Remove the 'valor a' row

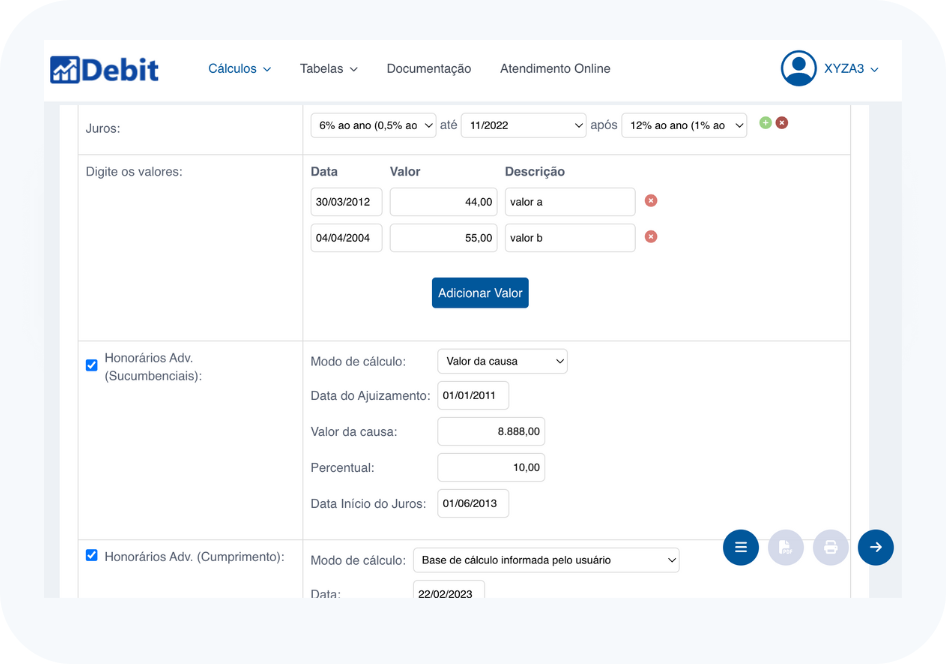pyautogui.click(x=651, y=201)
